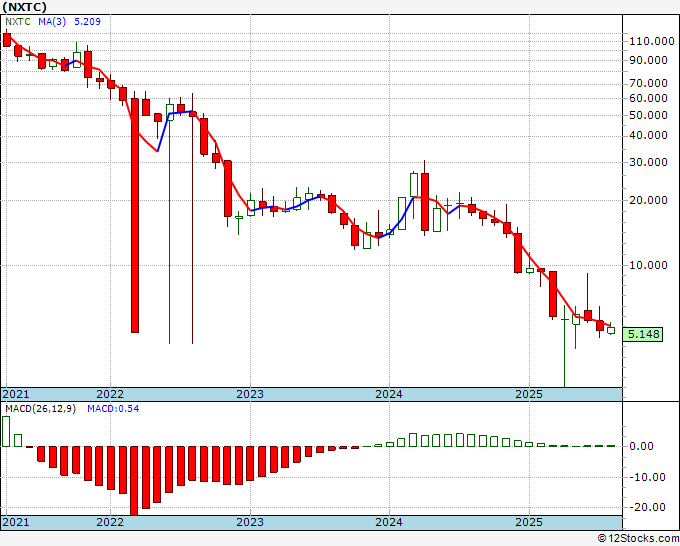This screenshot has width=680, height=546.
Task: Click the 5.209 moving average value
Action: tap(88, 22)
